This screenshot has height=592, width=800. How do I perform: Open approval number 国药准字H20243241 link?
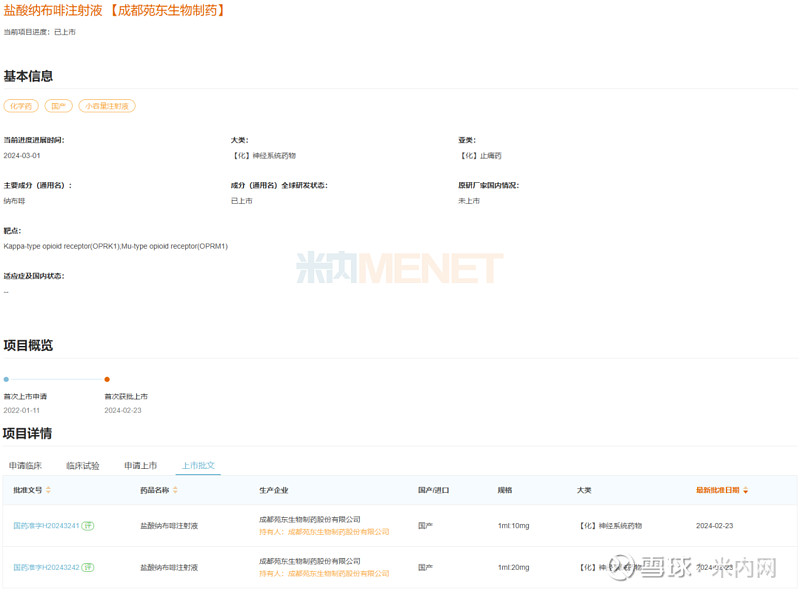tap(46, 526)
